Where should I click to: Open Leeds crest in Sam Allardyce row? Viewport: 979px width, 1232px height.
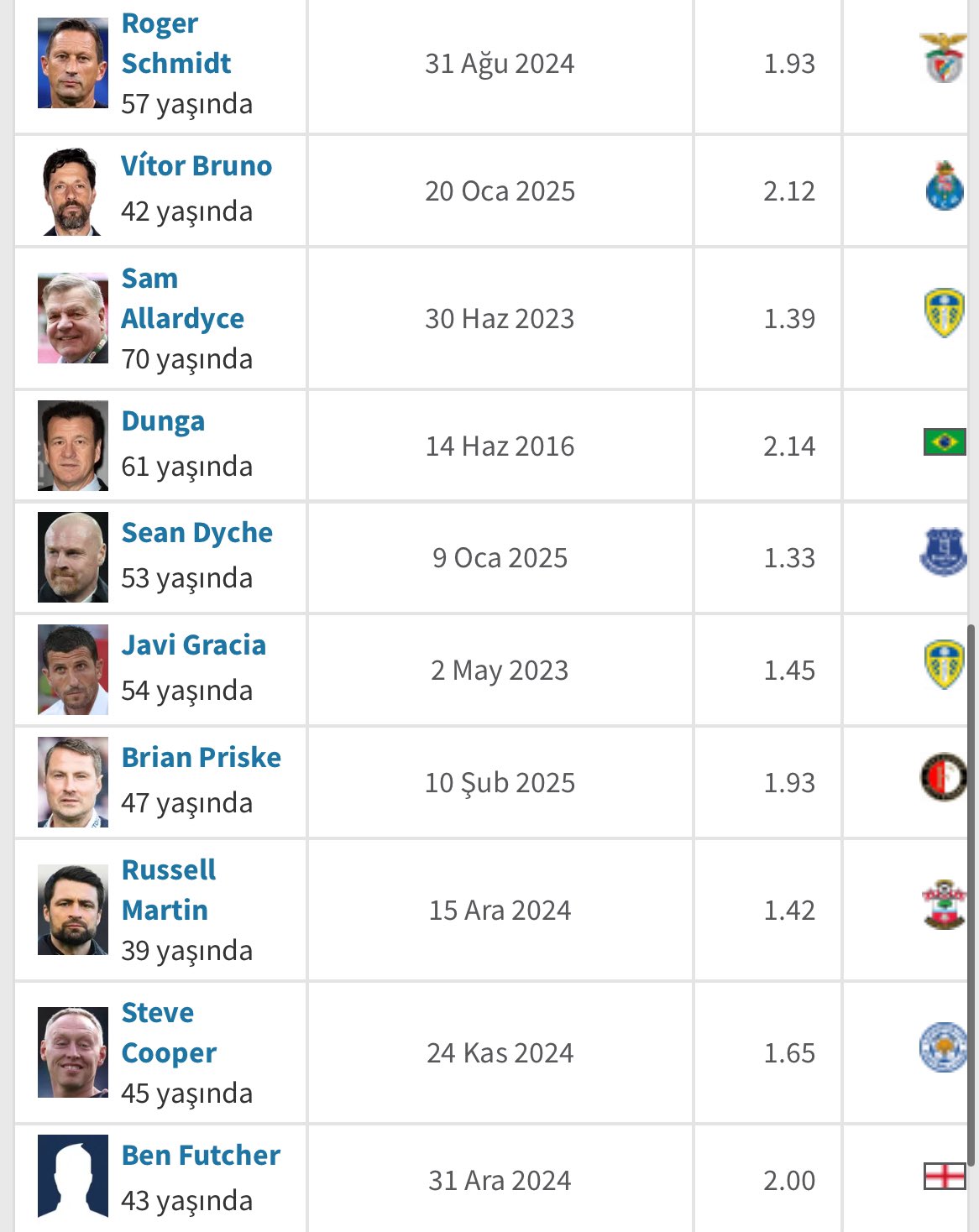[x=945, y=313]
